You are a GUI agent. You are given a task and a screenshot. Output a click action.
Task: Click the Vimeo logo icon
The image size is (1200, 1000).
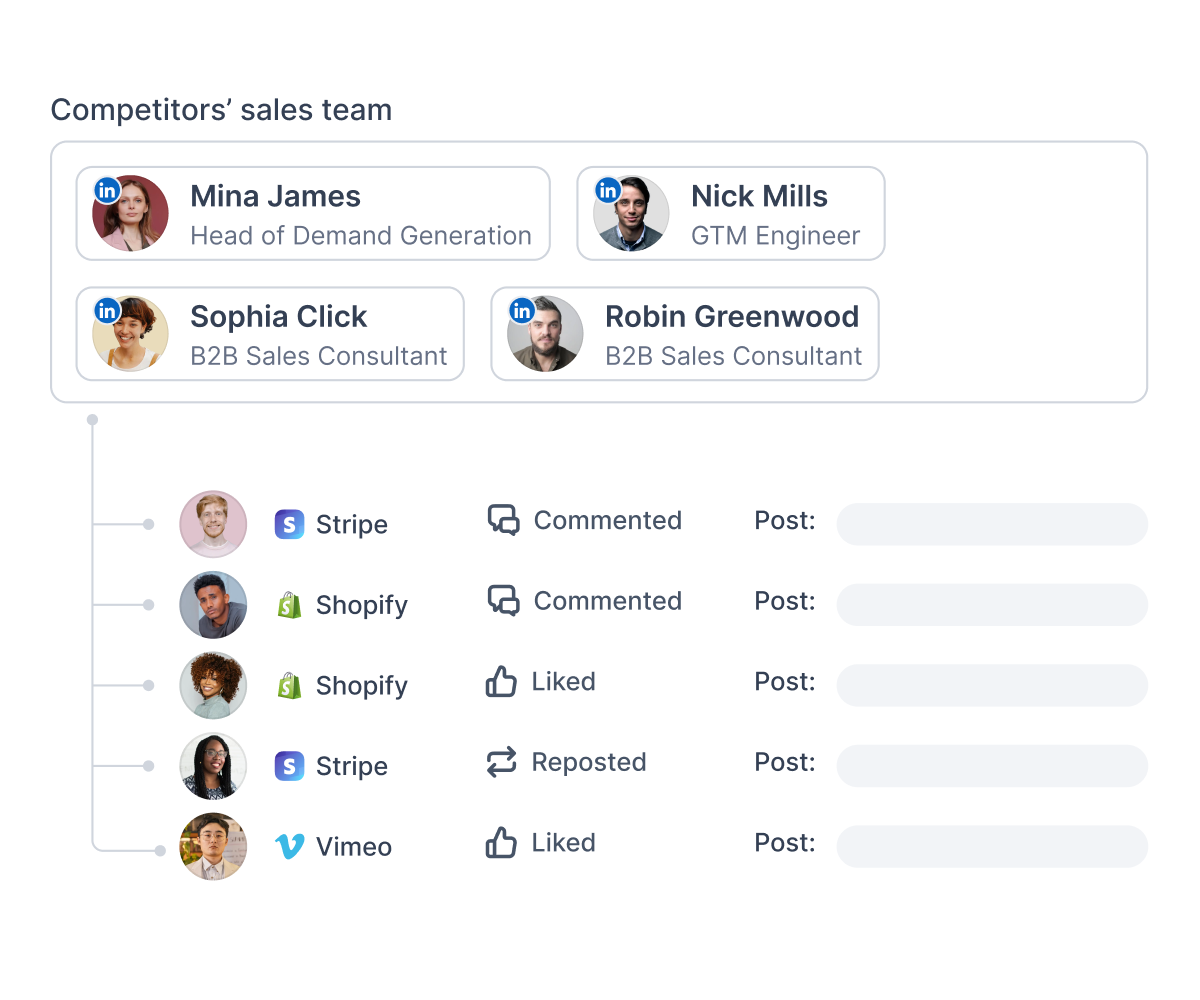coord(289,847)
